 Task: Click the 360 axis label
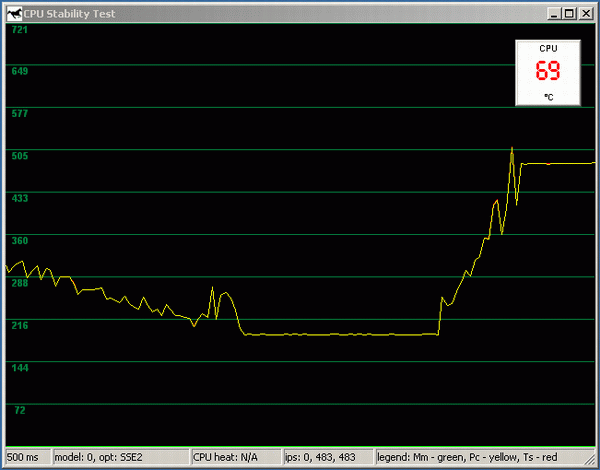point(19,241)
